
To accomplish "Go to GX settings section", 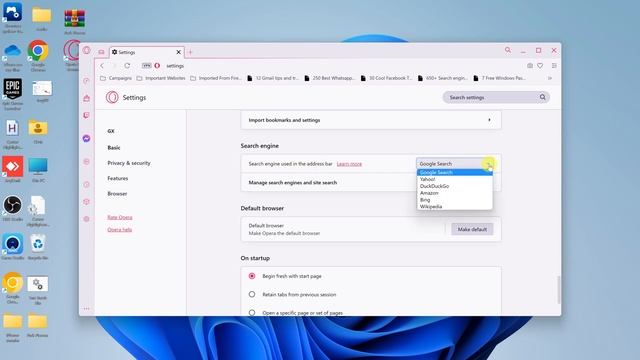I will click(111, 131).
